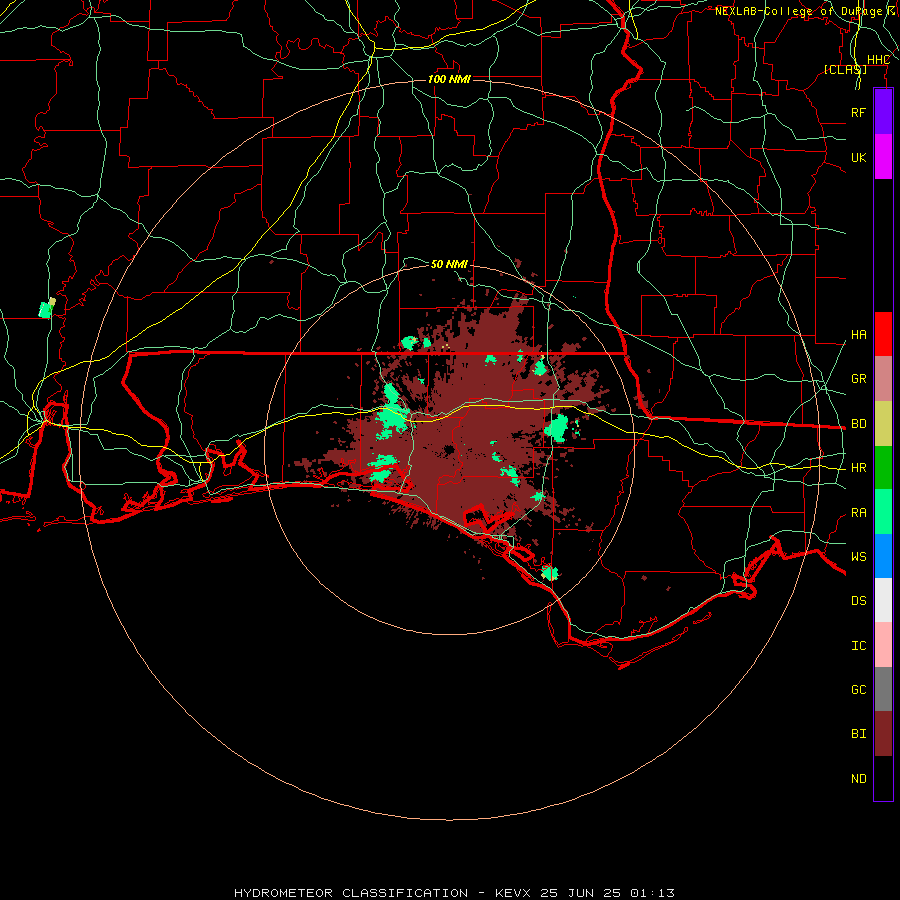Click the RA bright green legend swatch
The width and height of the screenshot is (900, 900).
(883, 512)
